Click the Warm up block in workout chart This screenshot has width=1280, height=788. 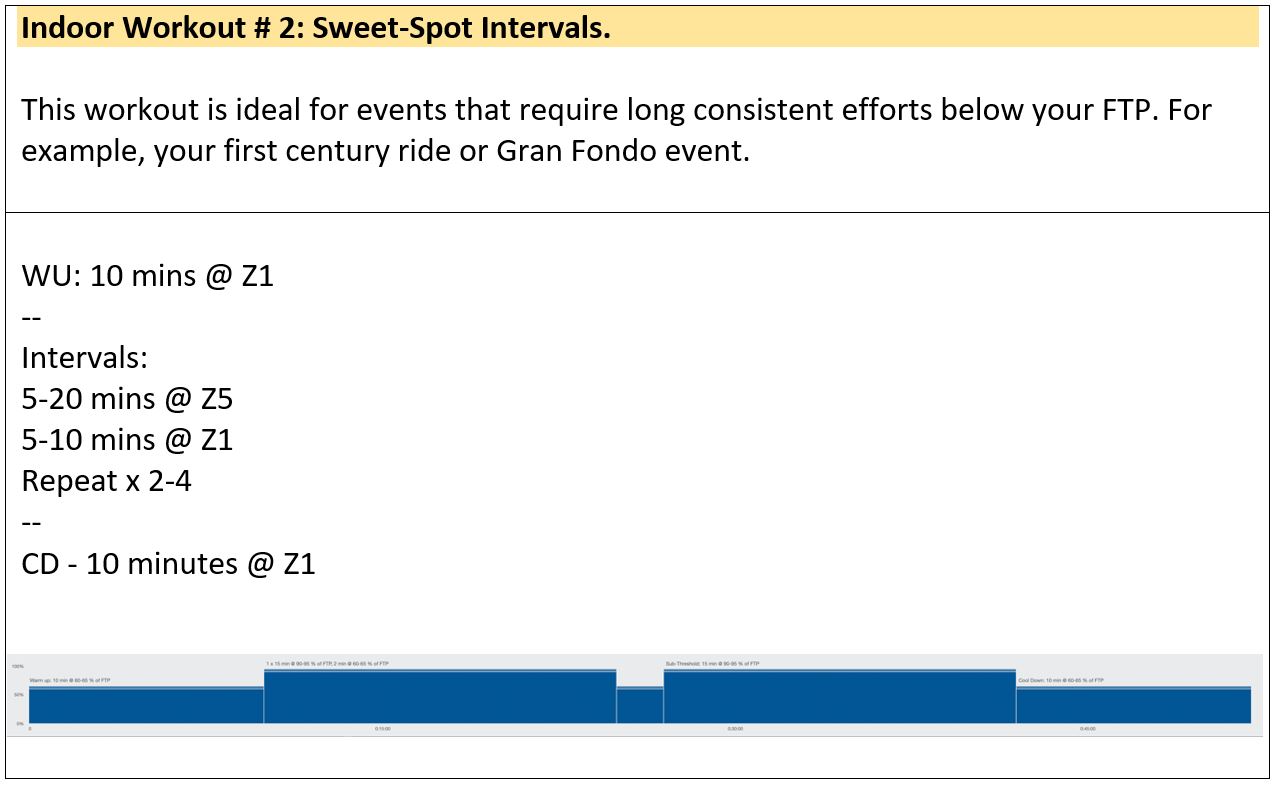click(146, 704)
